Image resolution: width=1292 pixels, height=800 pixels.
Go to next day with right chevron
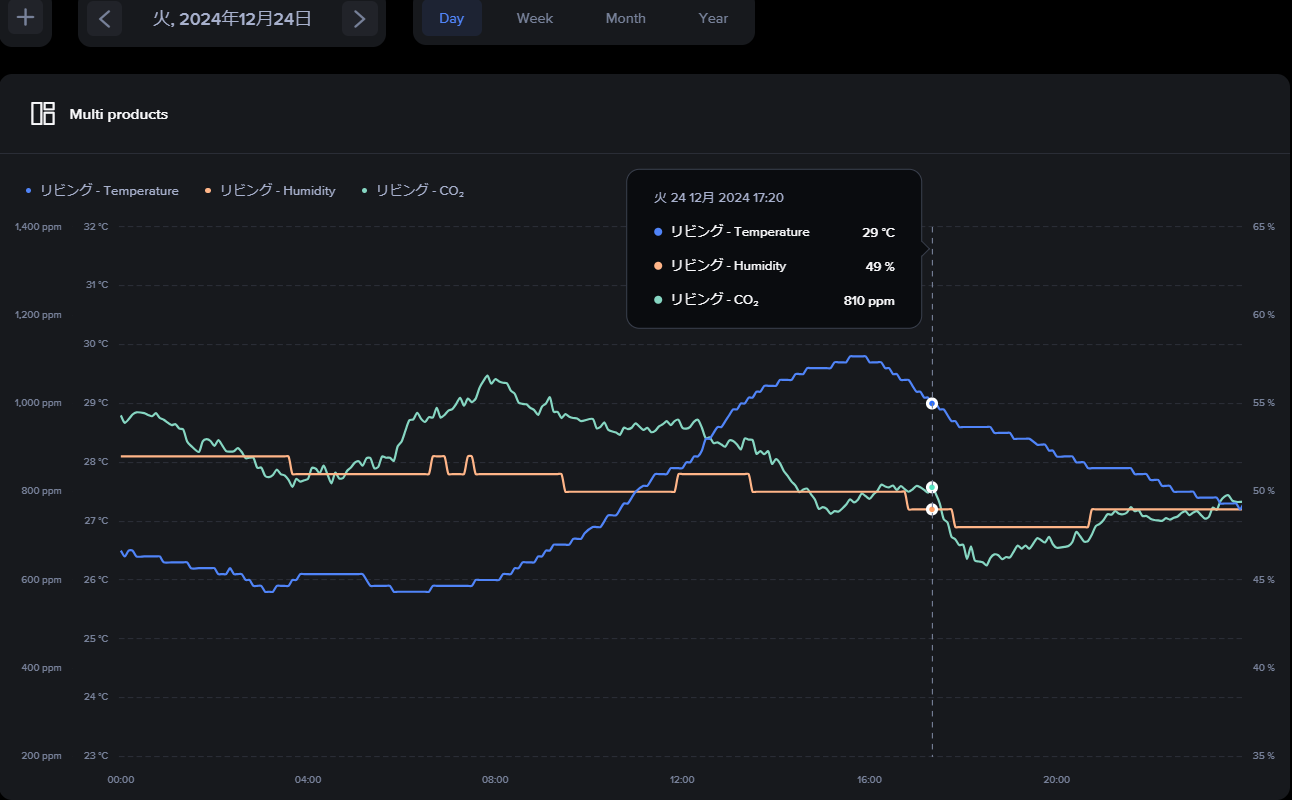360,18
